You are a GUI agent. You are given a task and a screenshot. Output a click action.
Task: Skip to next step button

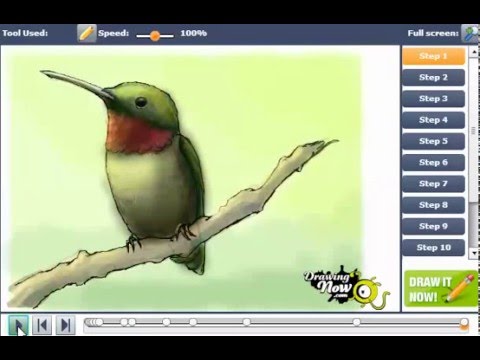65,325
